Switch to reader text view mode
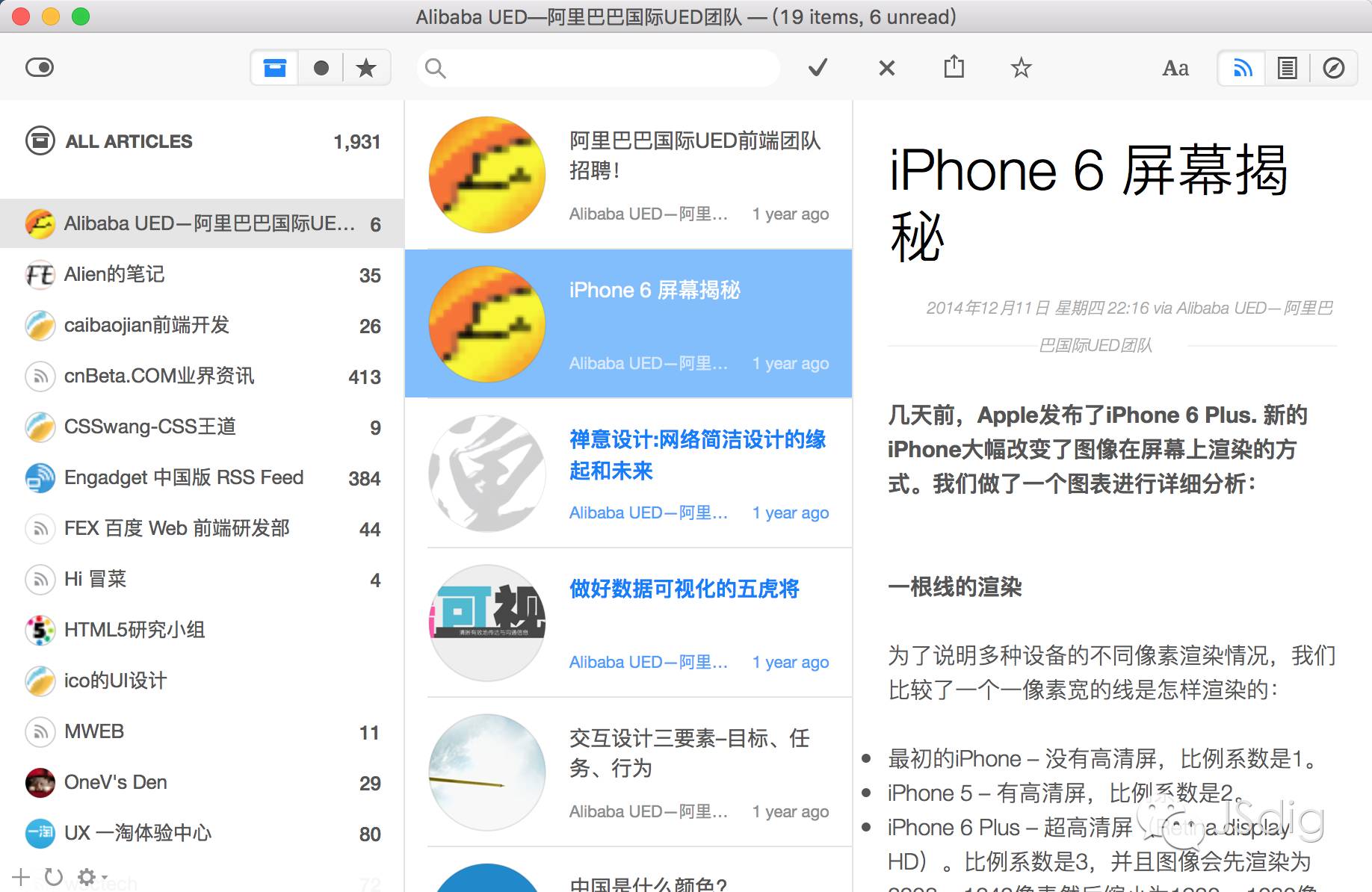1372x892 pixels. [1288, 69]
